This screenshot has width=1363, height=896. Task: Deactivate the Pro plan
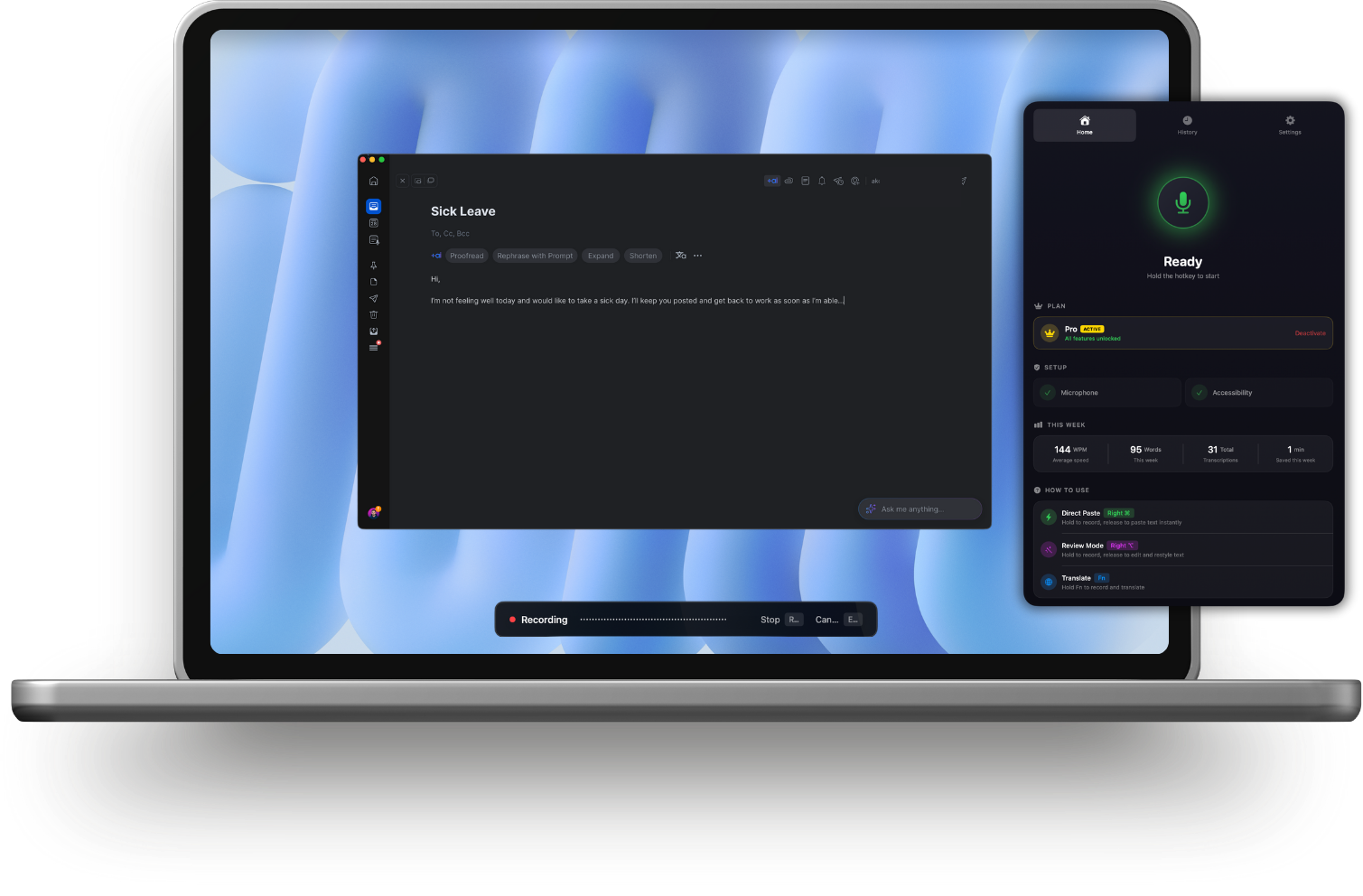(x=1311, y=332)
